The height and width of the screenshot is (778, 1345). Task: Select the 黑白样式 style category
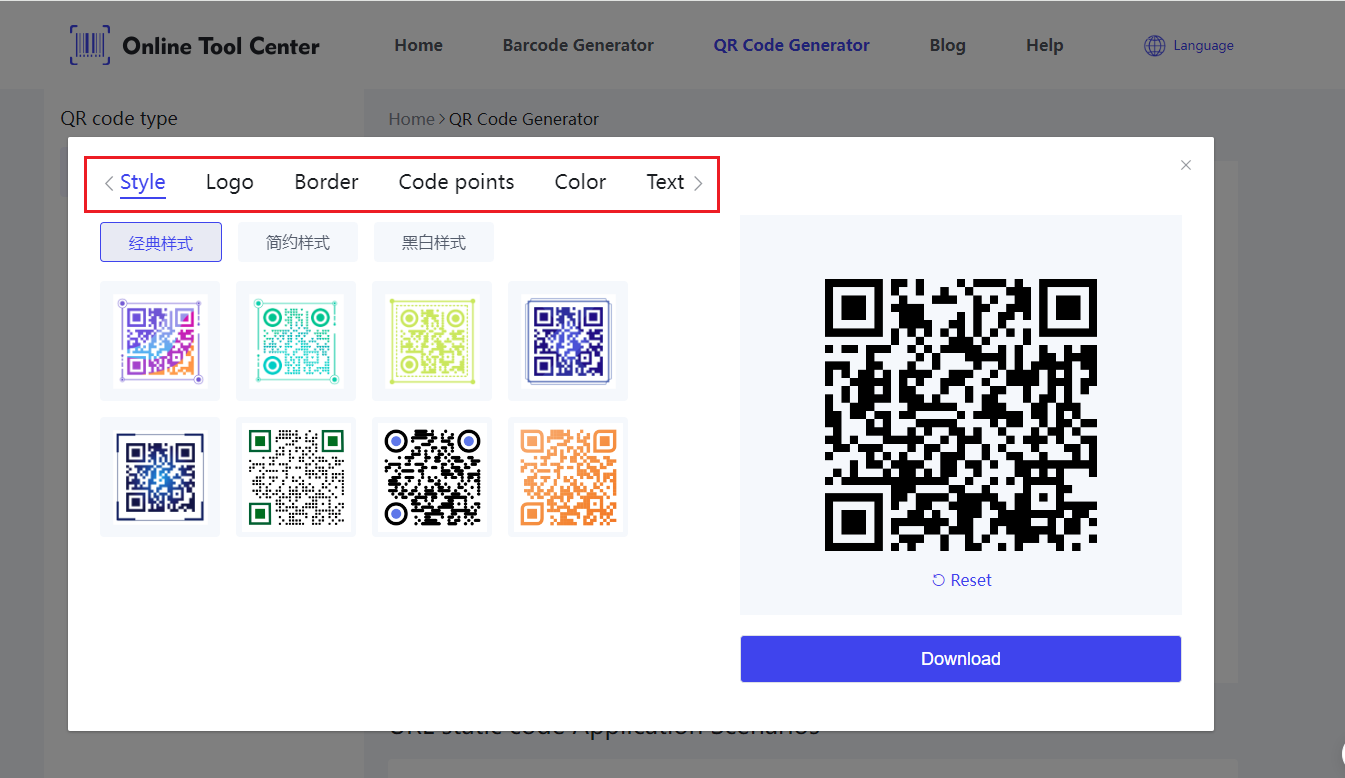[434, 242]
